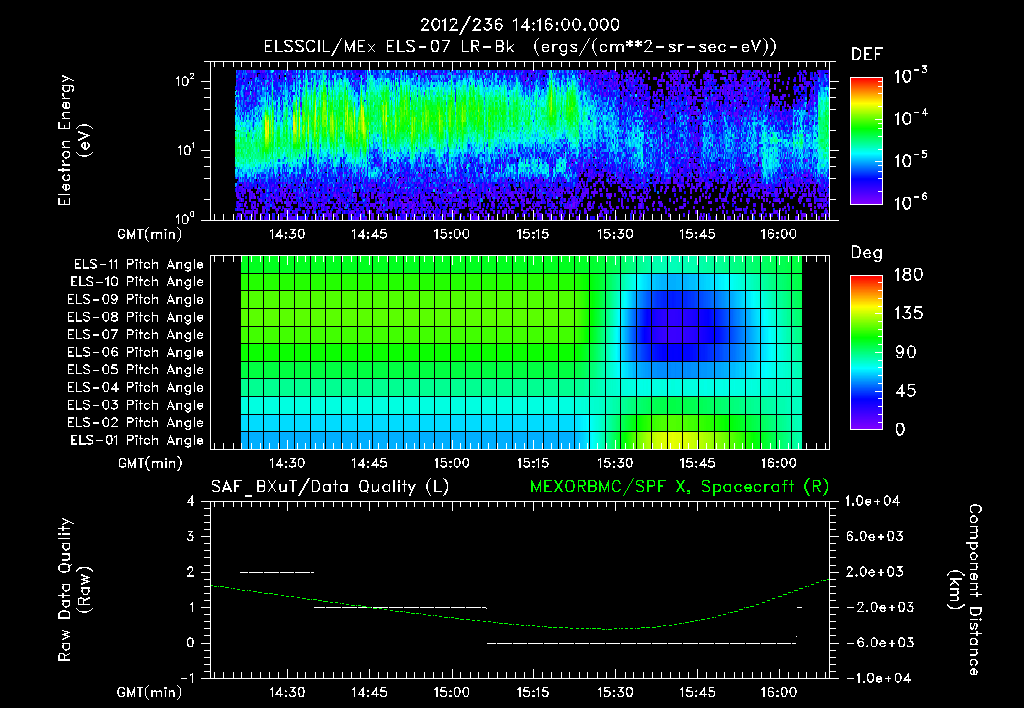Viewport: 1024px width, 708px height.
Task: Select the ELS-08 Pitch Angle row label
Action: (135, 317)
